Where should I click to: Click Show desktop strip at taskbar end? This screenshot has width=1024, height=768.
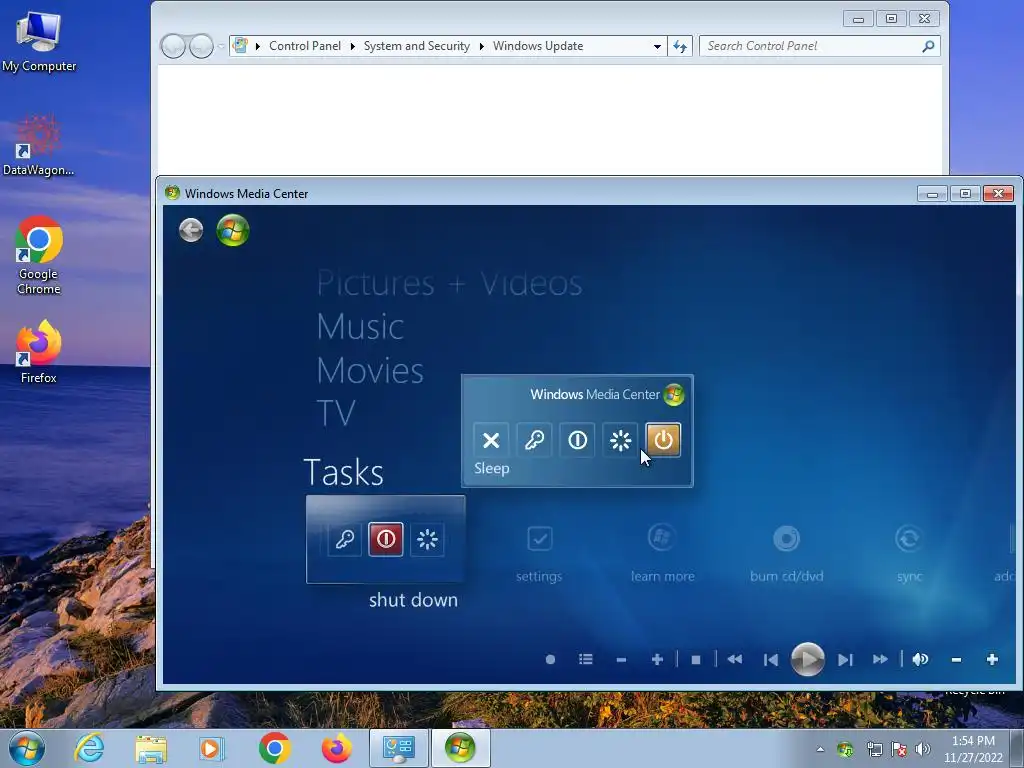pyautogui.click(x=1017, y=749)
